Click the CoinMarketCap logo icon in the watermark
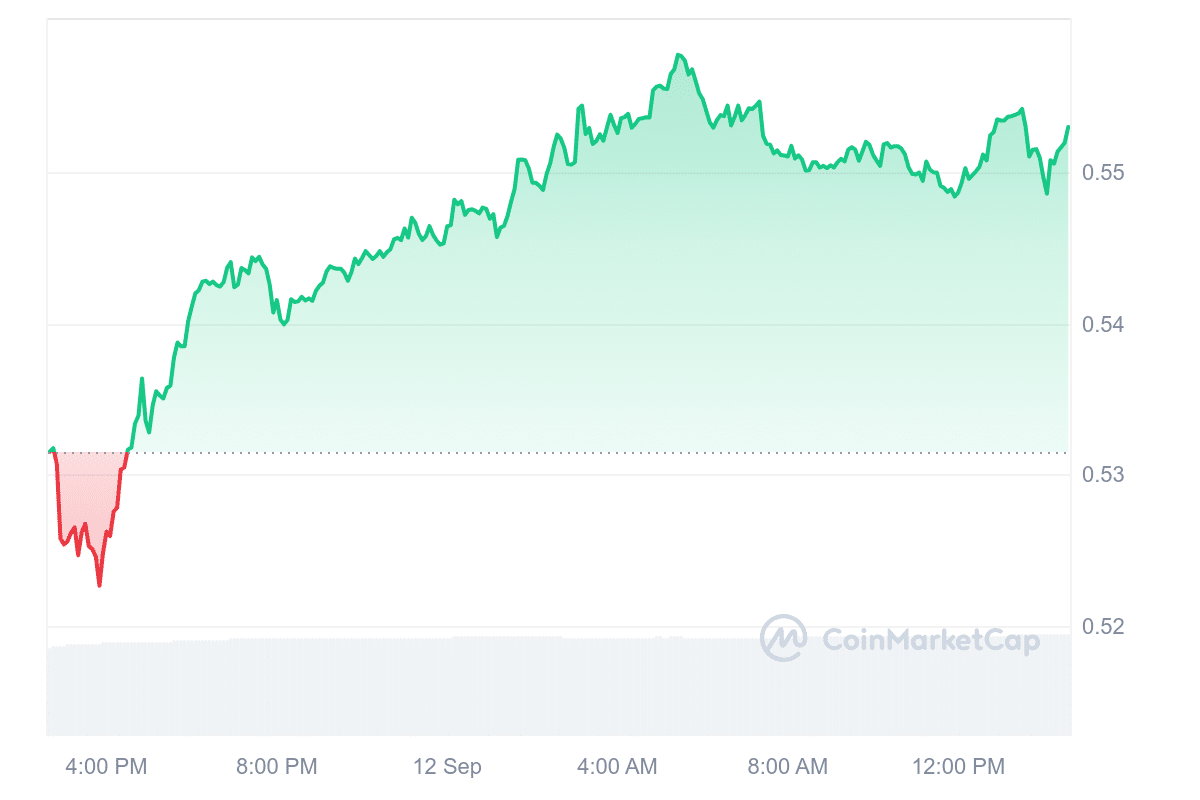 [783, 638]
